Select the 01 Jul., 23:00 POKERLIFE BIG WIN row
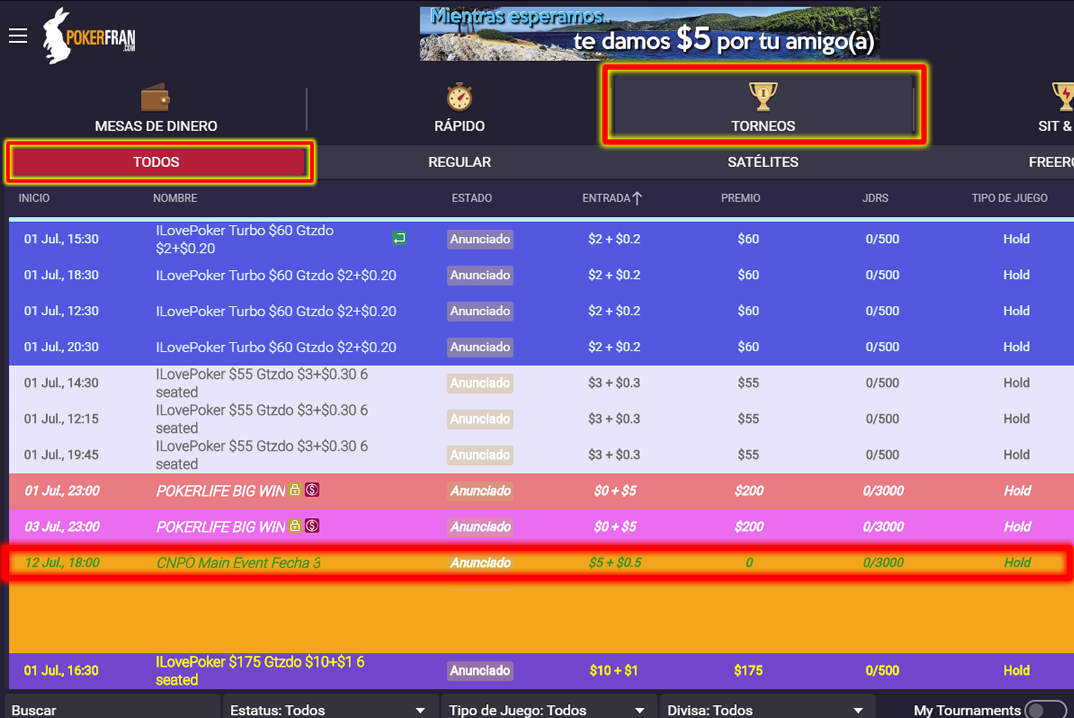 point(541,491)
